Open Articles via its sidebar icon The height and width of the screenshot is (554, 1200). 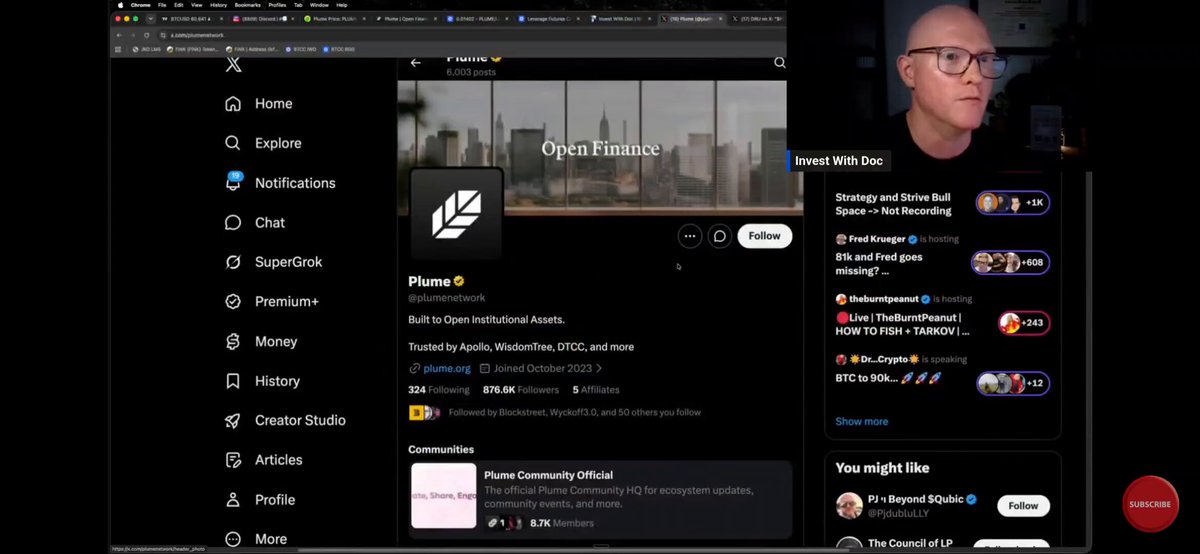coord(233,460)
